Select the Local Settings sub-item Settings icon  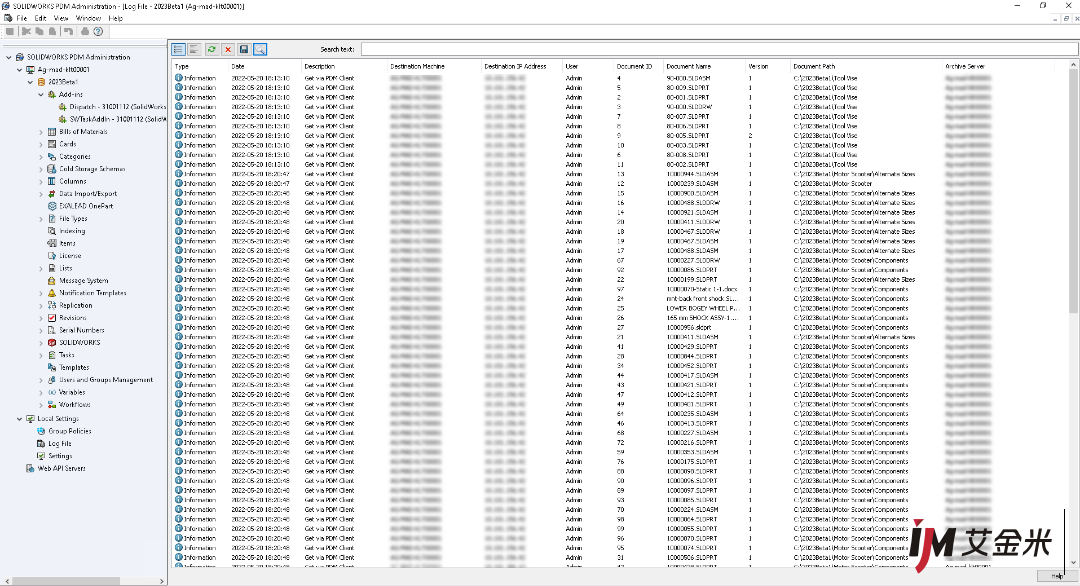pyautogui.click(x=41, y=456)
